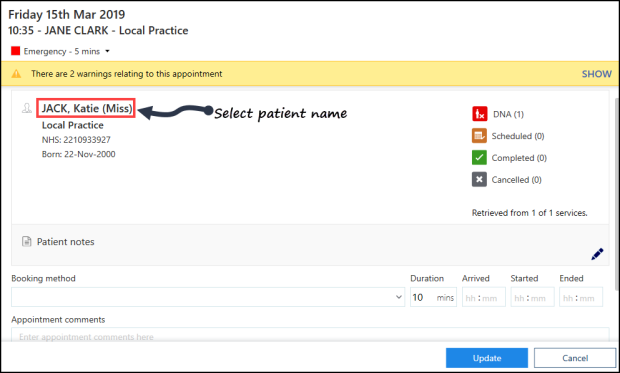Click the green Completed checkmark icon
Screen dimensions: 620x373
click(479, 157)
